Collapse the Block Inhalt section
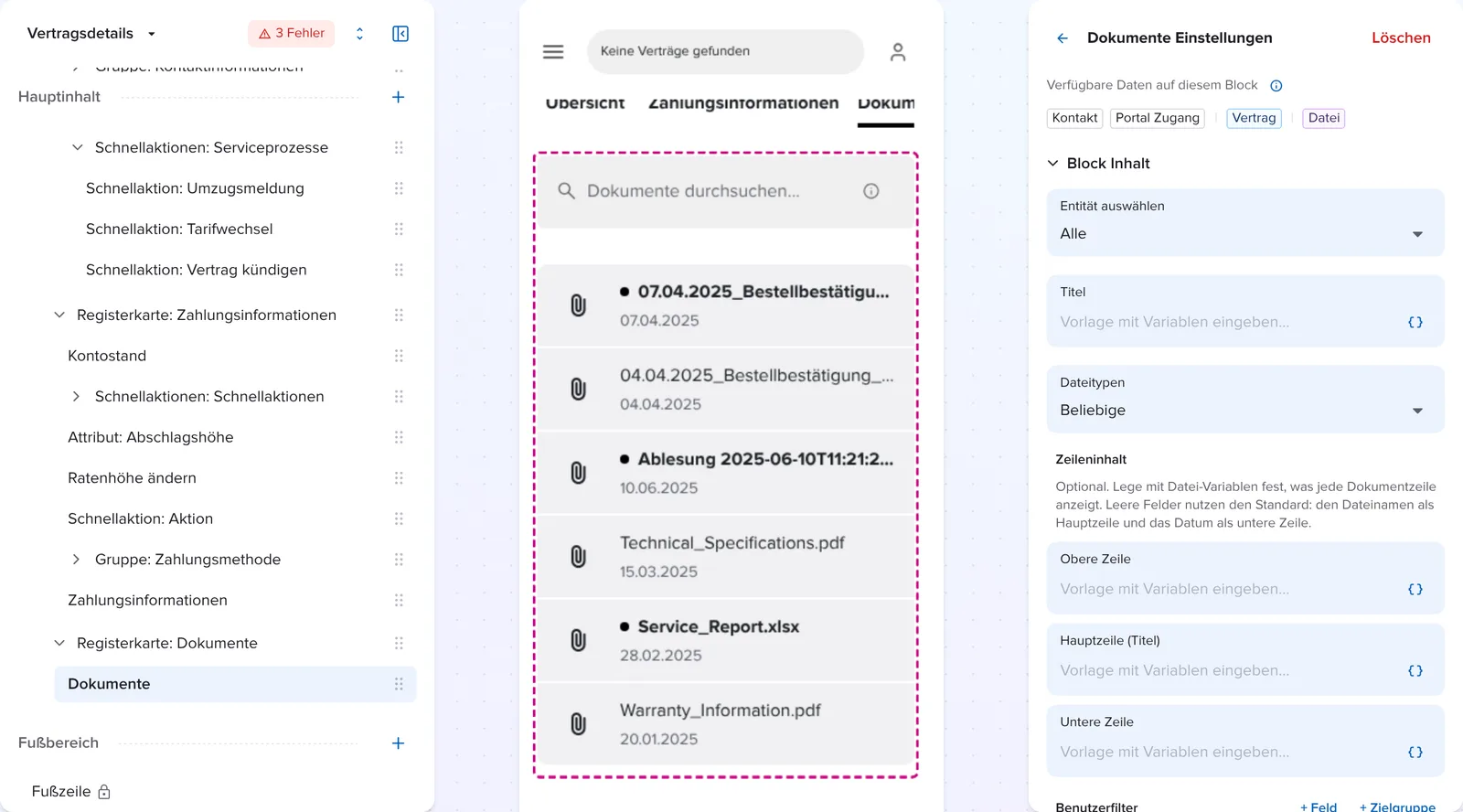 tap(1052, 164)
